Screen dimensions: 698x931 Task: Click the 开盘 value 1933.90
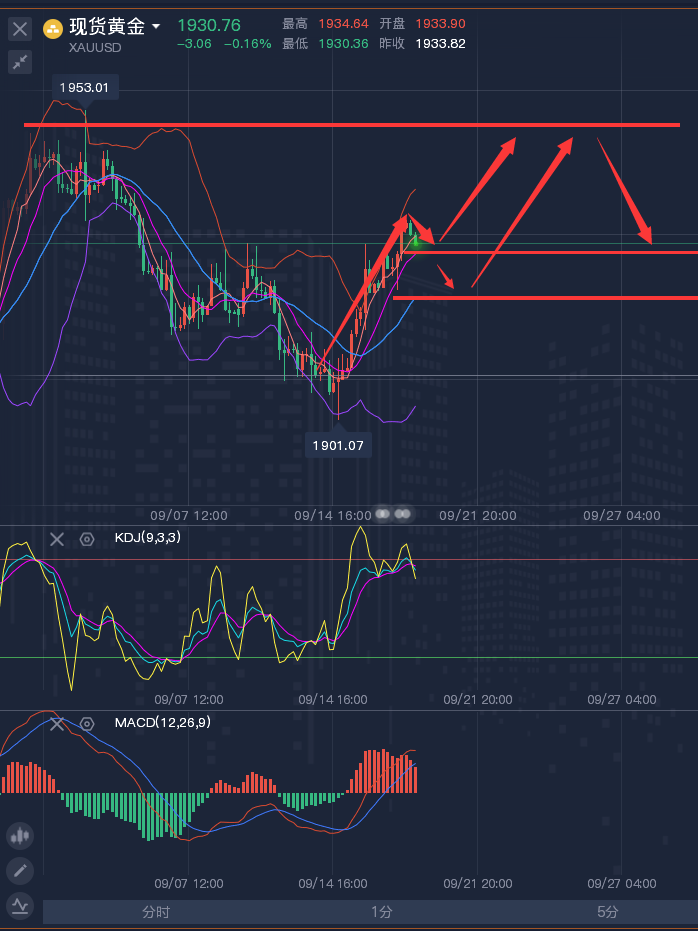(x=440, y=24)
